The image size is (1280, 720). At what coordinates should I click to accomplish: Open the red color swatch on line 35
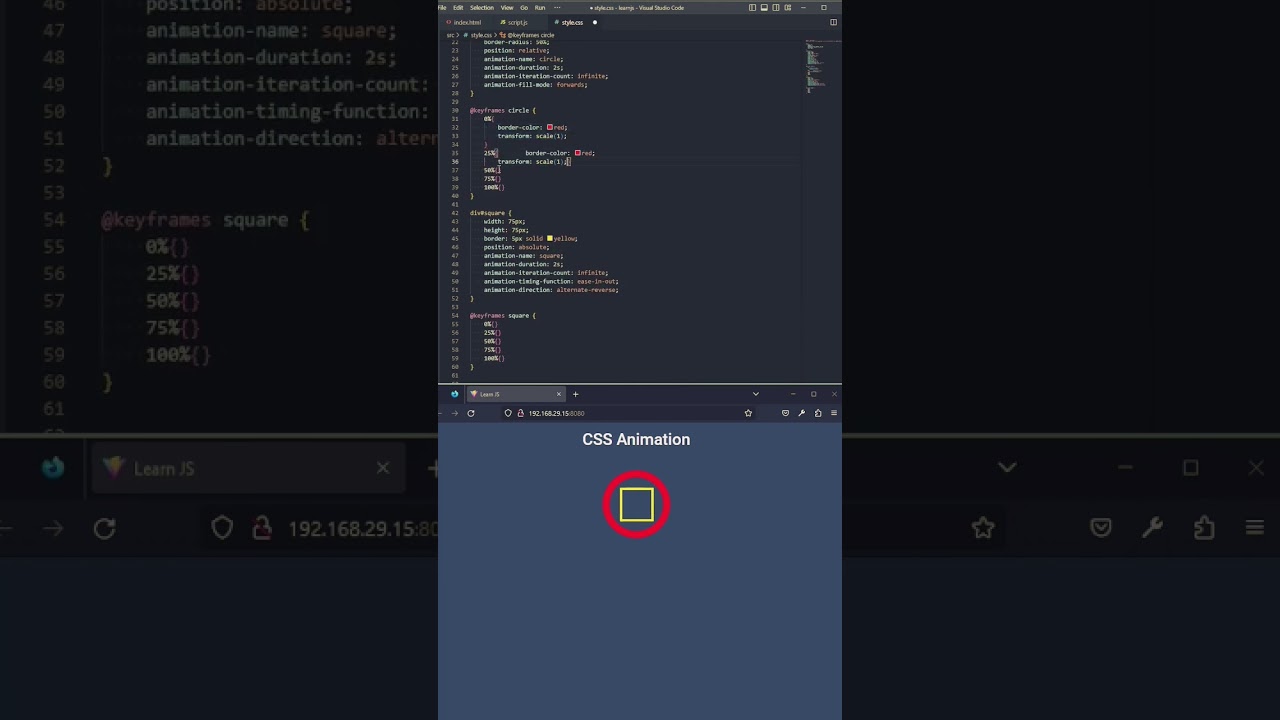click(578, 153)
